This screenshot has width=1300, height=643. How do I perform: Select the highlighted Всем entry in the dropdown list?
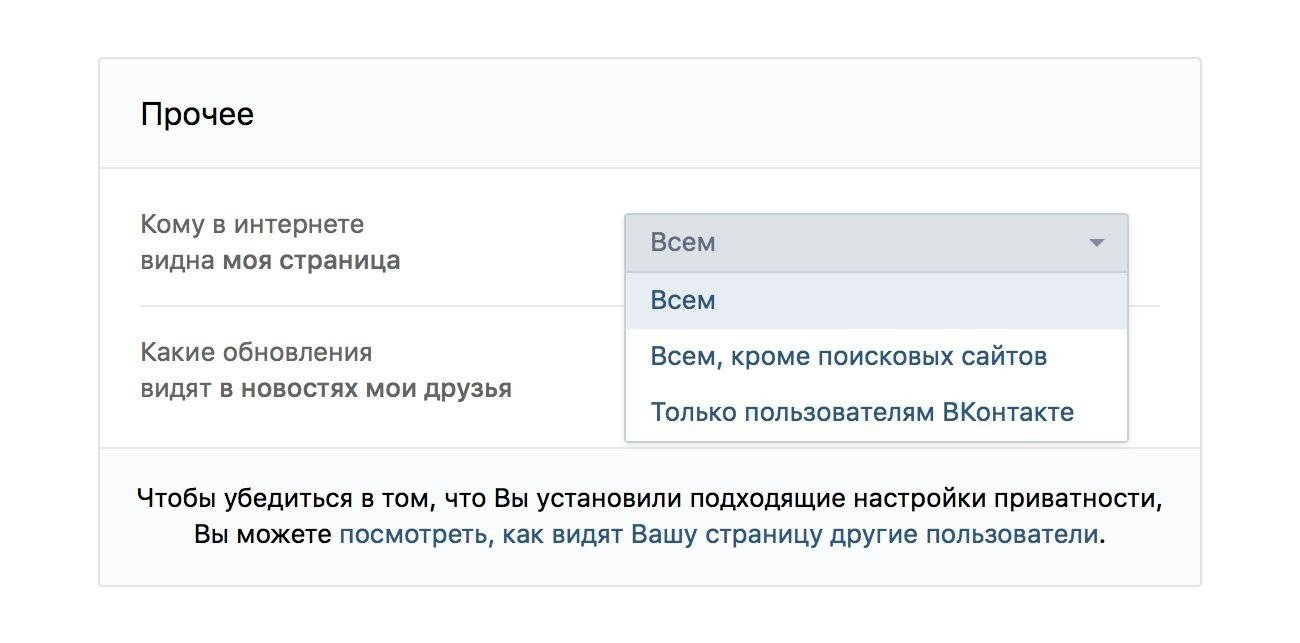[683, 300]
